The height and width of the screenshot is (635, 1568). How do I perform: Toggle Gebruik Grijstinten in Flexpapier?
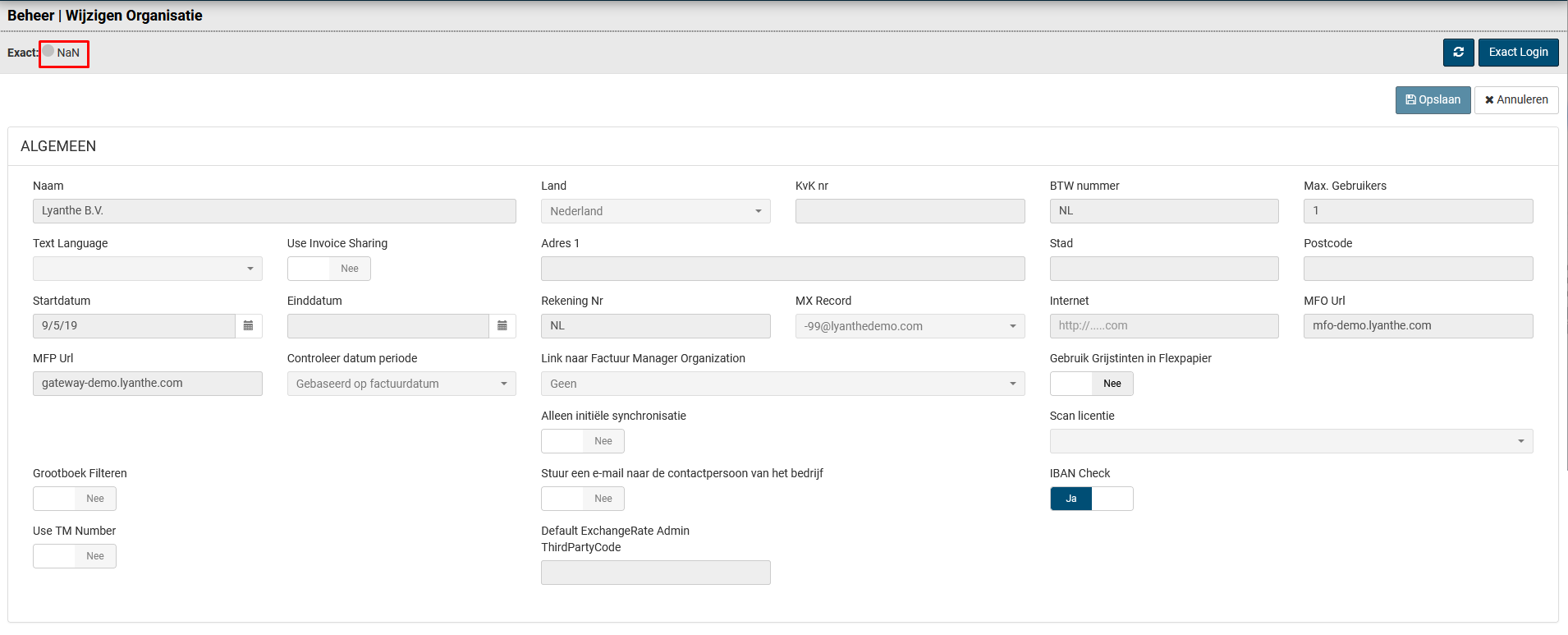(x=1091, y=384)
